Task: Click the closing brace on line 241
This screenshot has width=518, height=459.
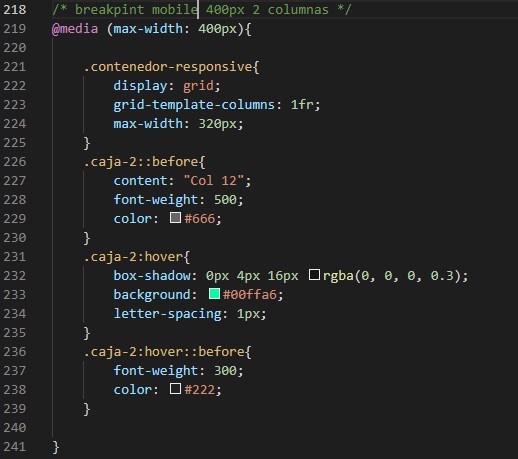Action: pos(56,447)
